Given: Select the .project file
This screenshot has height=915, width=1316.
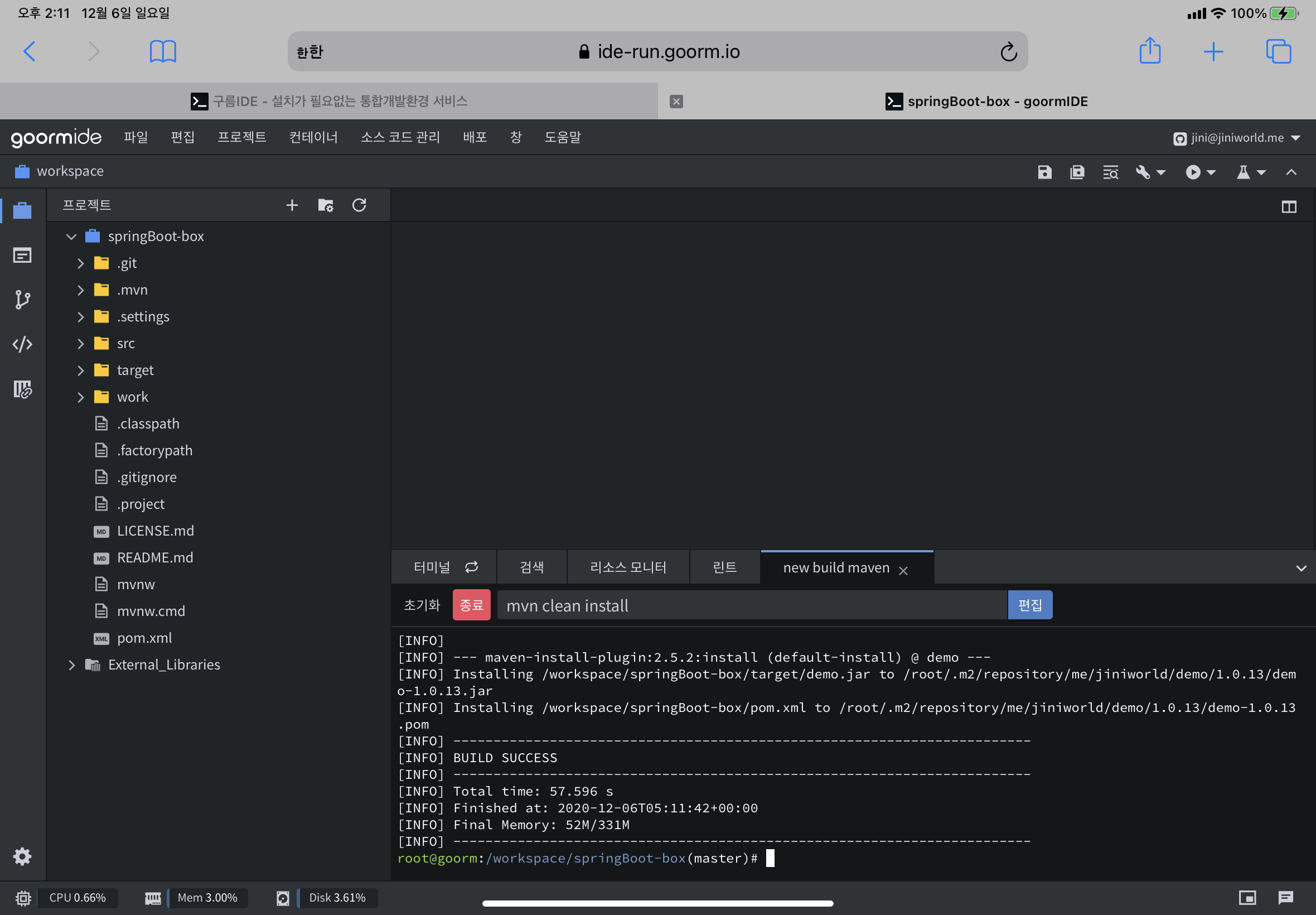Looking at the screenshot, I should pyautogui.click(x=141, y=504).
